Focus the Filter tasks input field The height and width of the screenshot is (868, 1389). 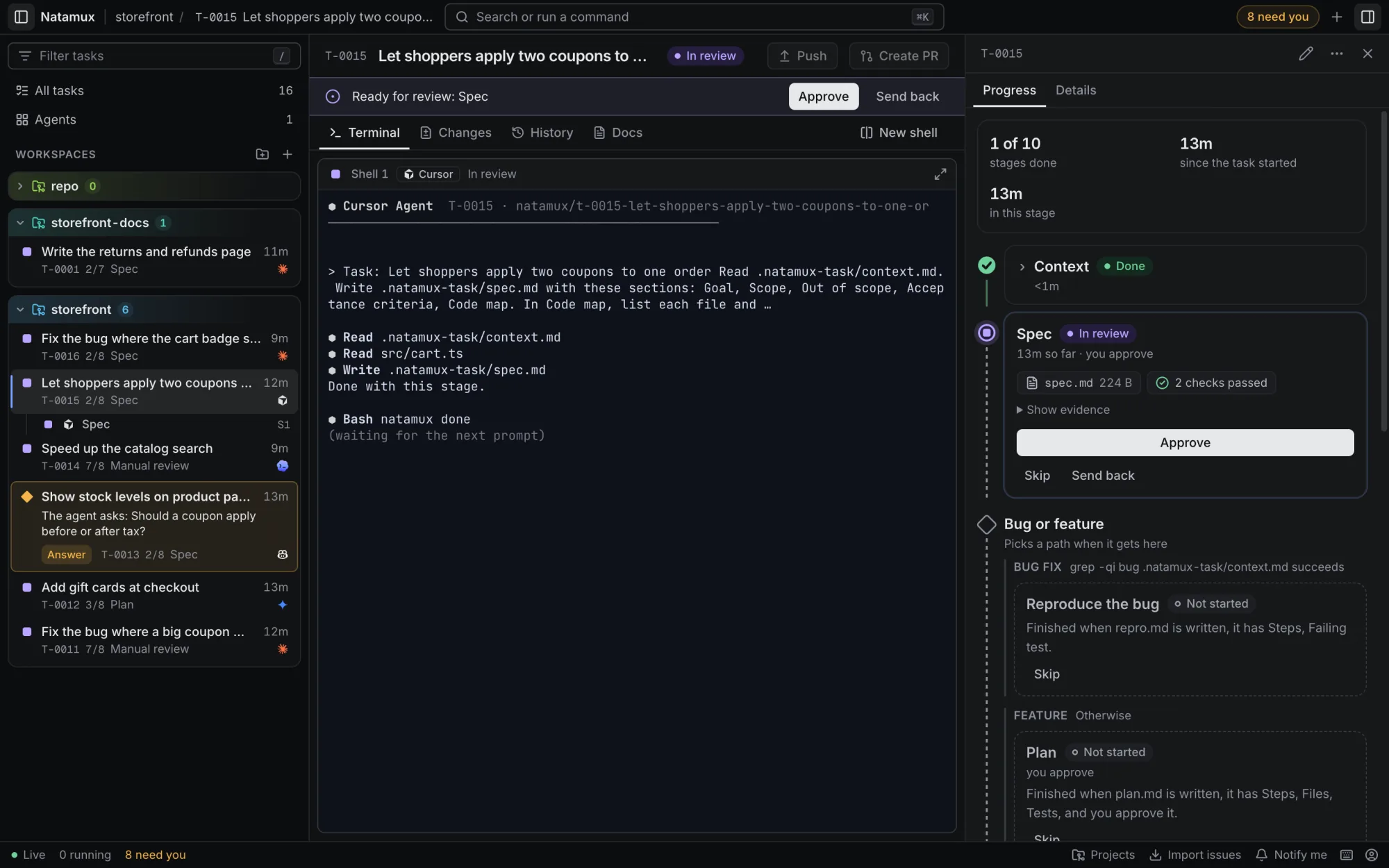(154, 56)
